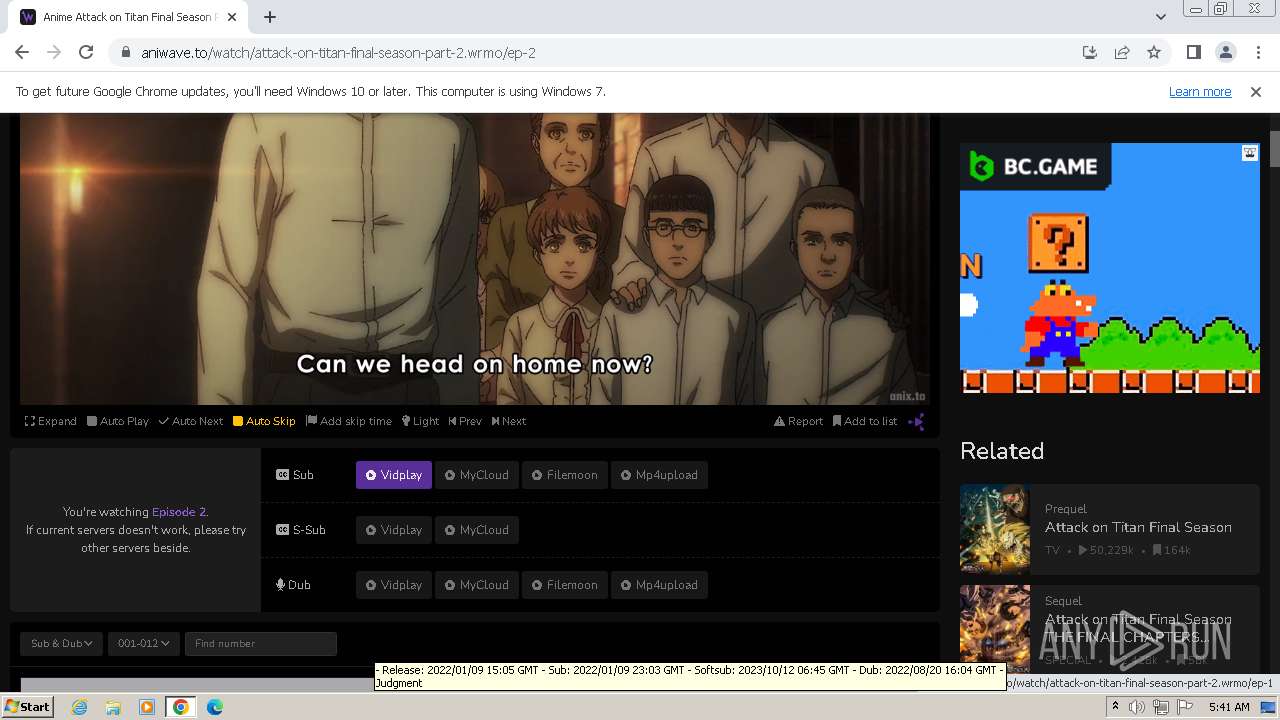Open the Episode 2 link
Screen dimensions: 1280x720
(x=179, y=512)
